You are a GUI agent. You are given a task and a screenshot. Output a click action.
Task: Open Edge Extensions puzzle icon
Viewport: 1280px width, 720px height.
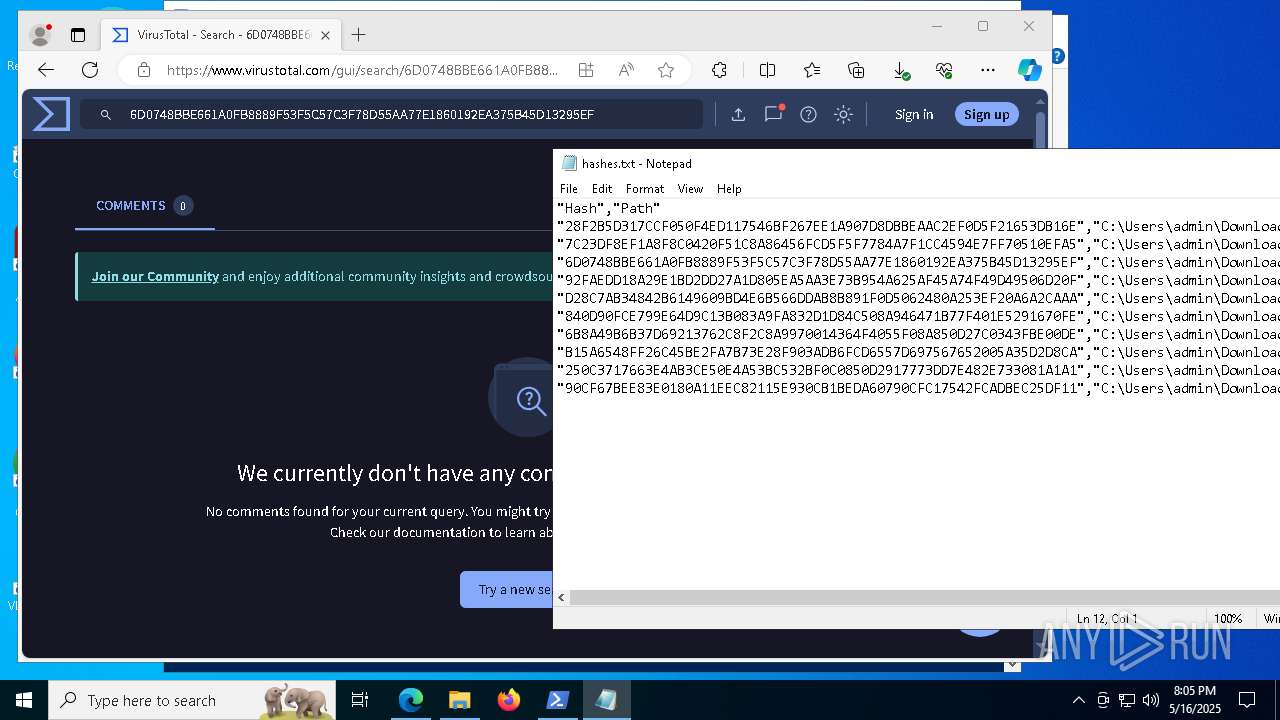pos(719,70)
